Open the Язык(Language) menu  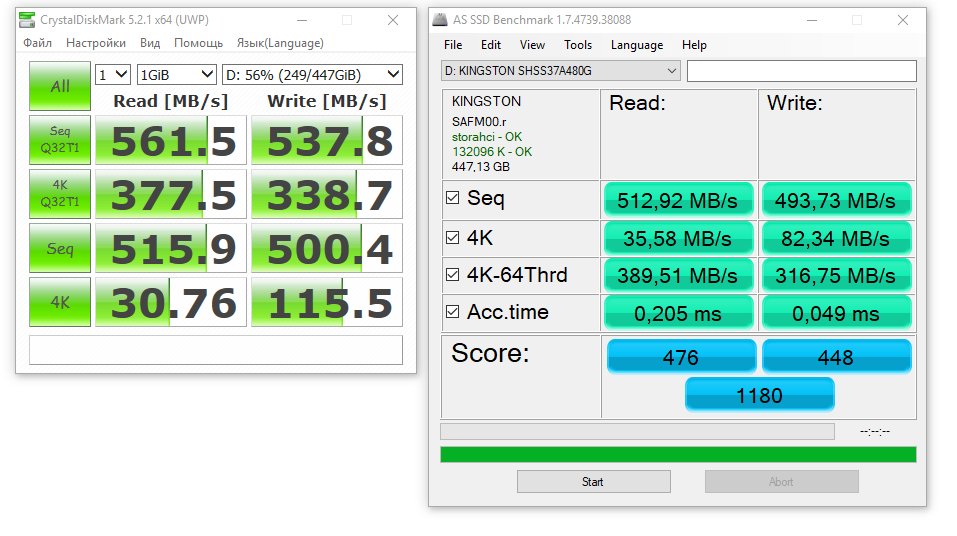pos(280,43)
